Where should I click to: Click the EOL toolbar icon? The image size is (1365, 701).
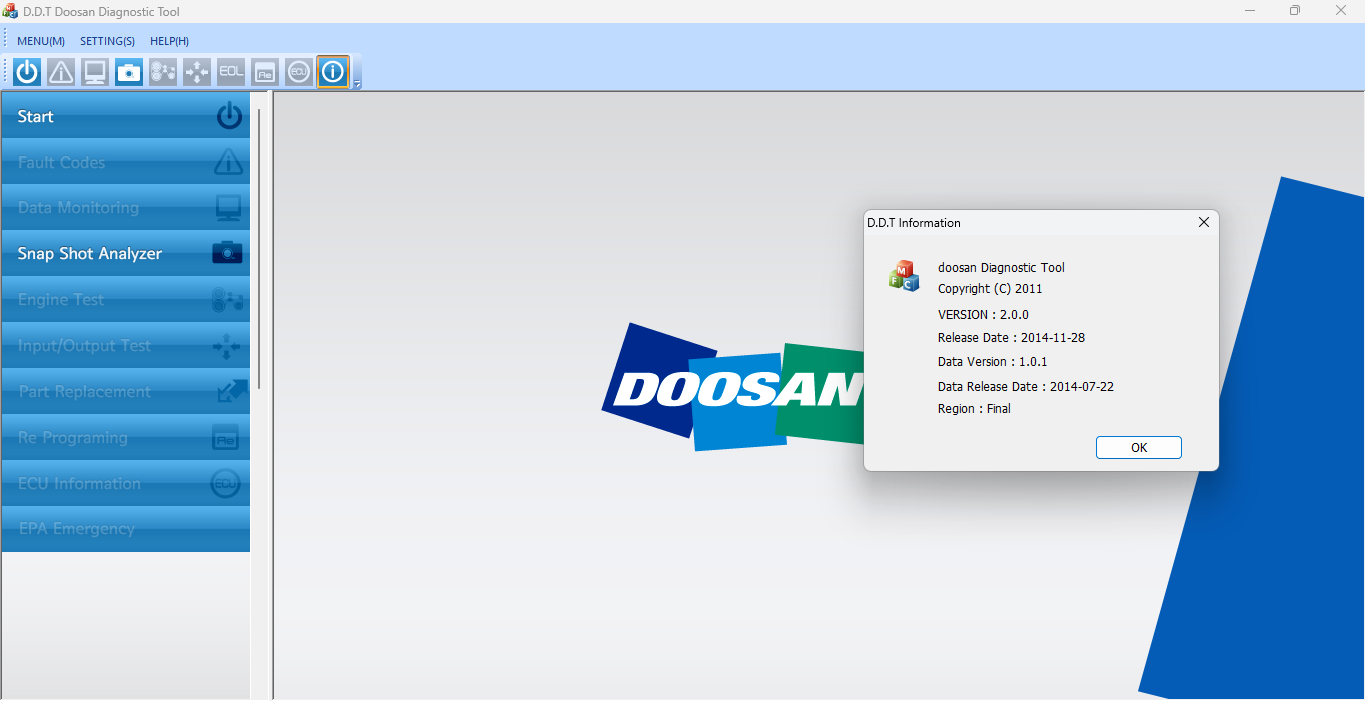231,72
